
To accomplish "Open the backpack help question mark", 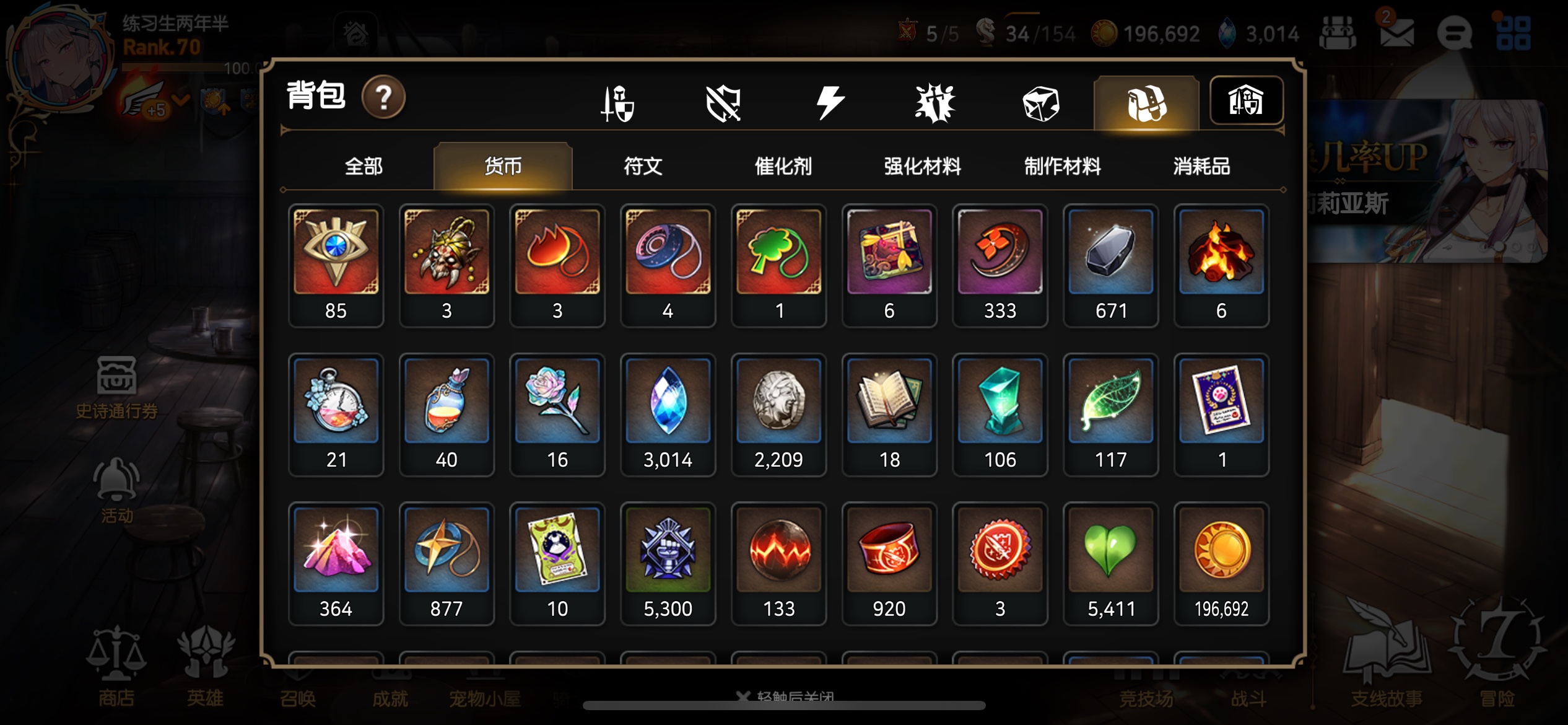I will 383,97.
